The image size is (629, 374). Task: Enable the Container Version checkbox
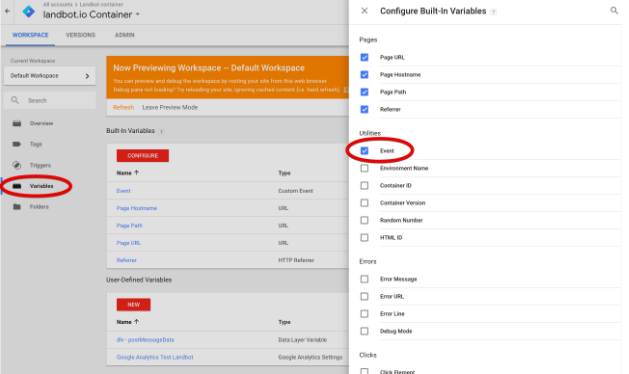pos(364,203)
